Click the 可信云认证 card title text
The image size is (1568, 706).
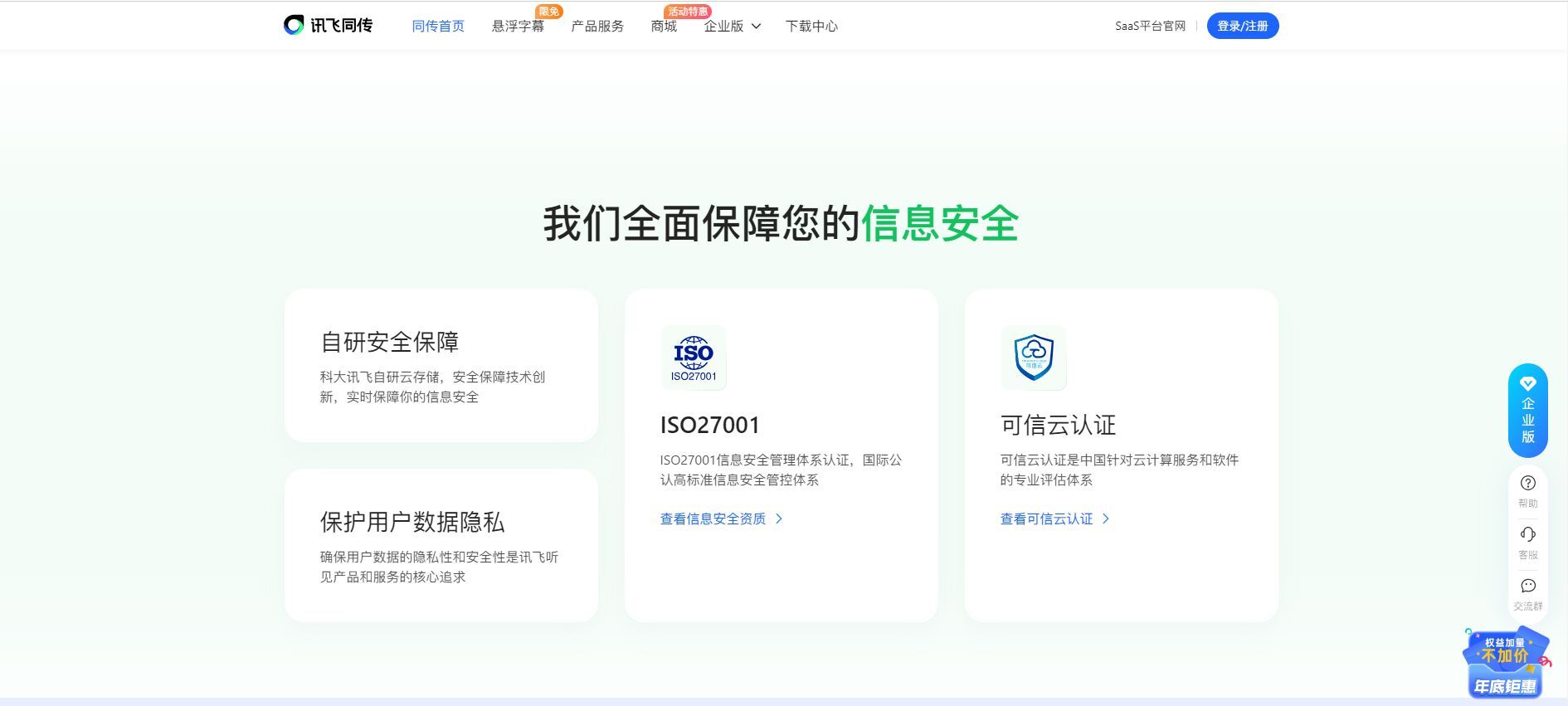pyautogui.click(x=1059, y=425)
